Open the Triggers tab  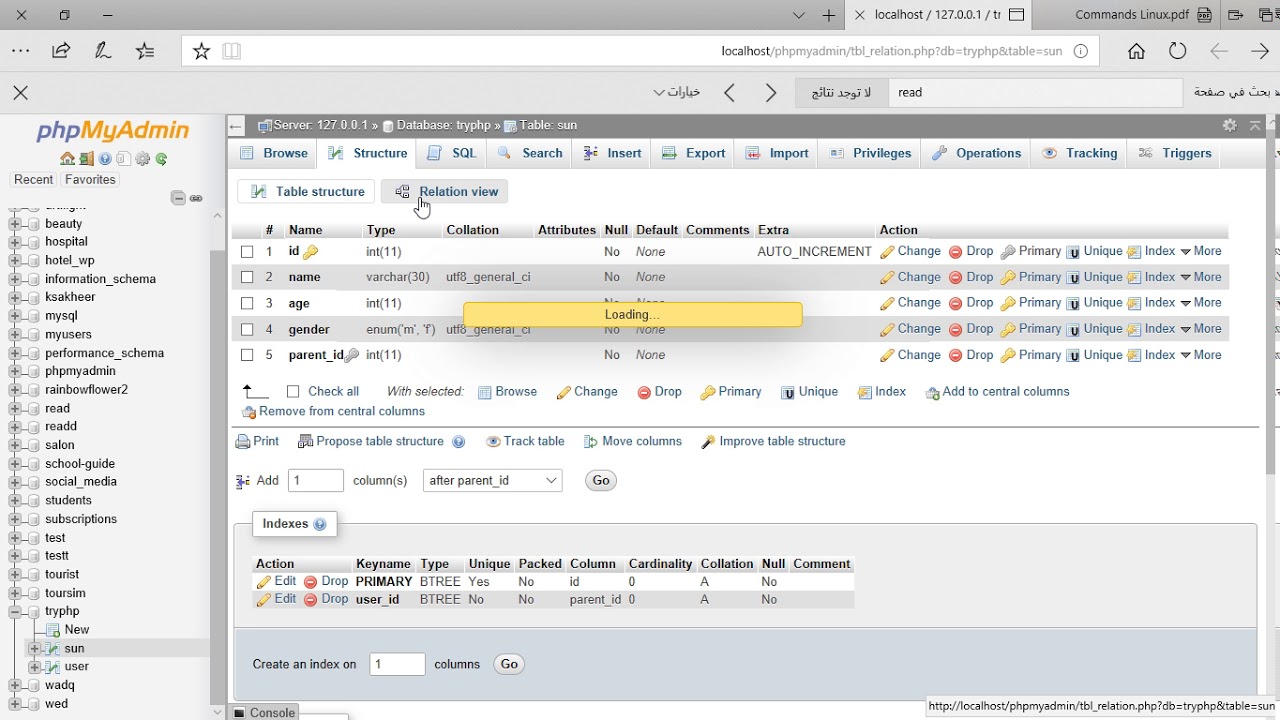click(1175, 153)
